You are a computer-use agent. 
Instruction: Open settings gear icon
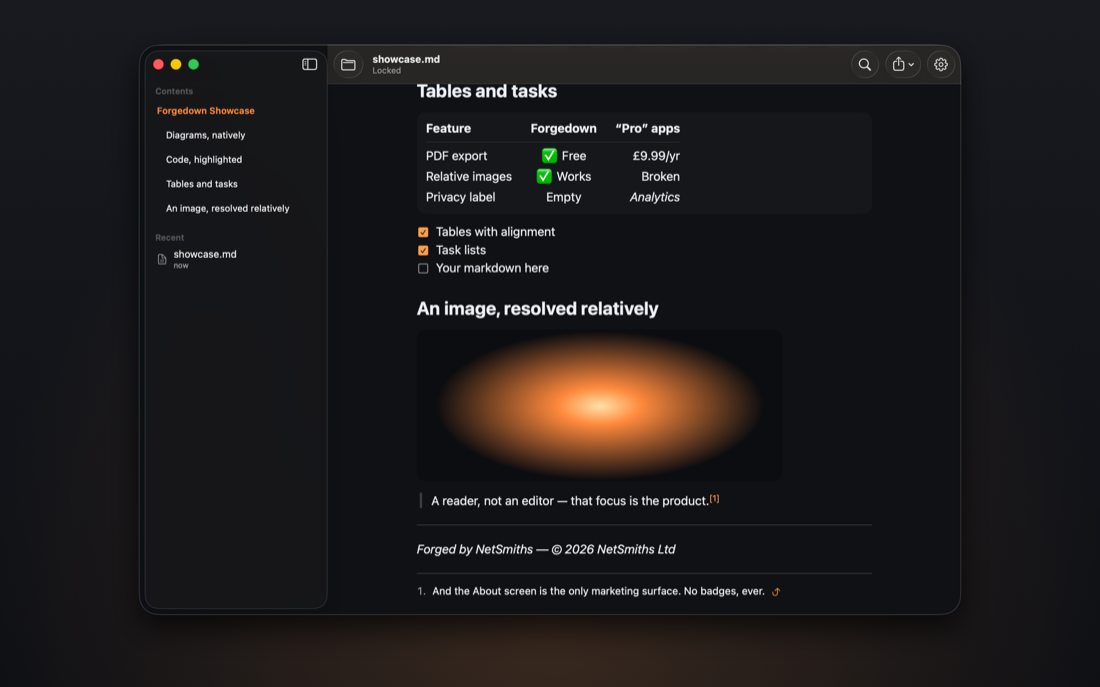[x=941, y=65]
